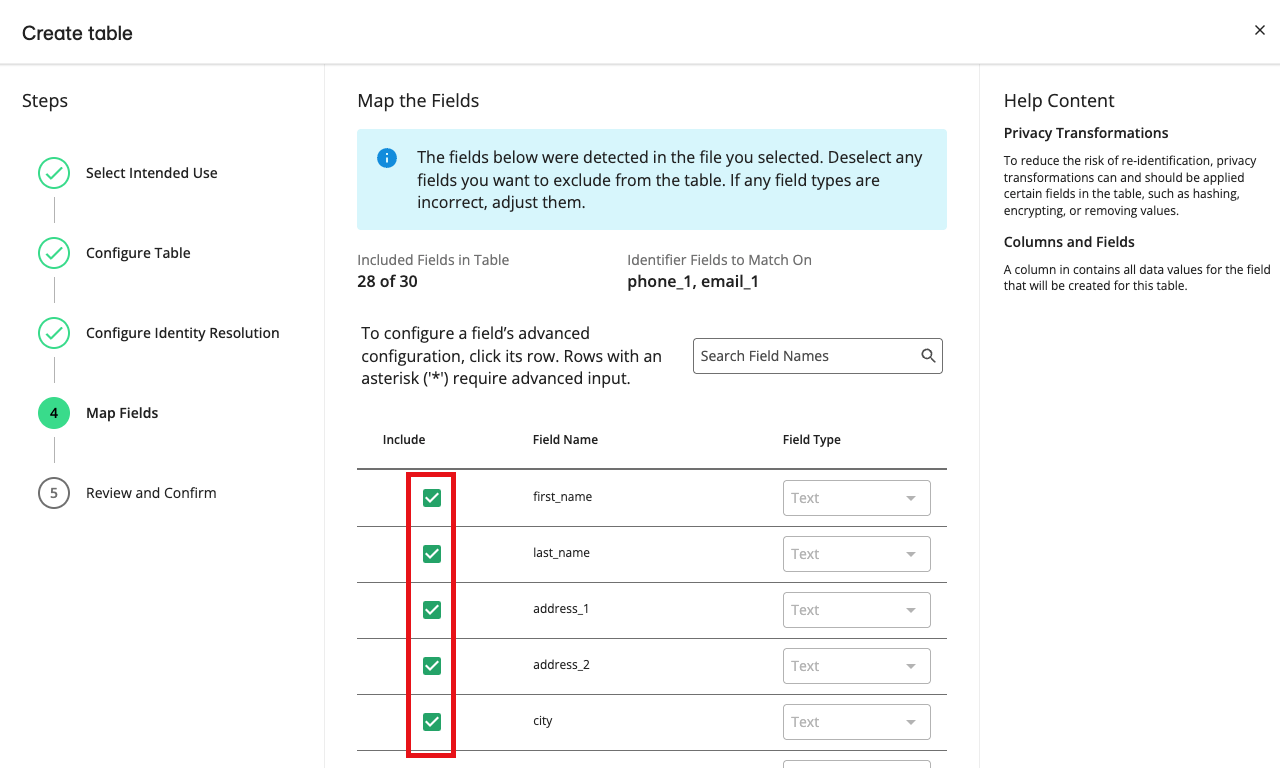Open the first_name Field Type dropdown
1280x768 pixels.
(x=856, y=498)
